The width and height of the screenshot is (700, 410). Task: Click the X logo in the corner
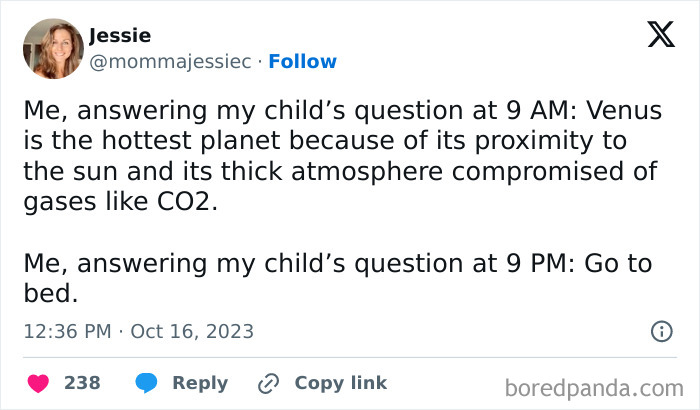click(660, 35)
